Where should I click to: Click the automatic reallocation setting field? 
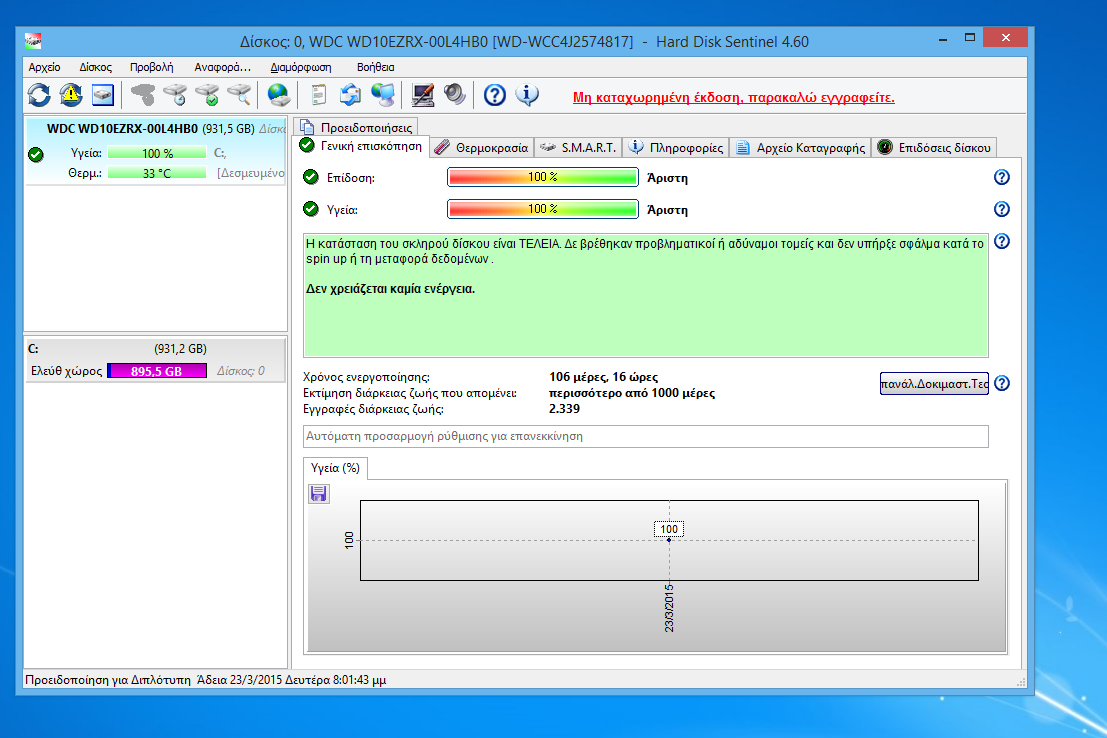(x=645, y=436)
